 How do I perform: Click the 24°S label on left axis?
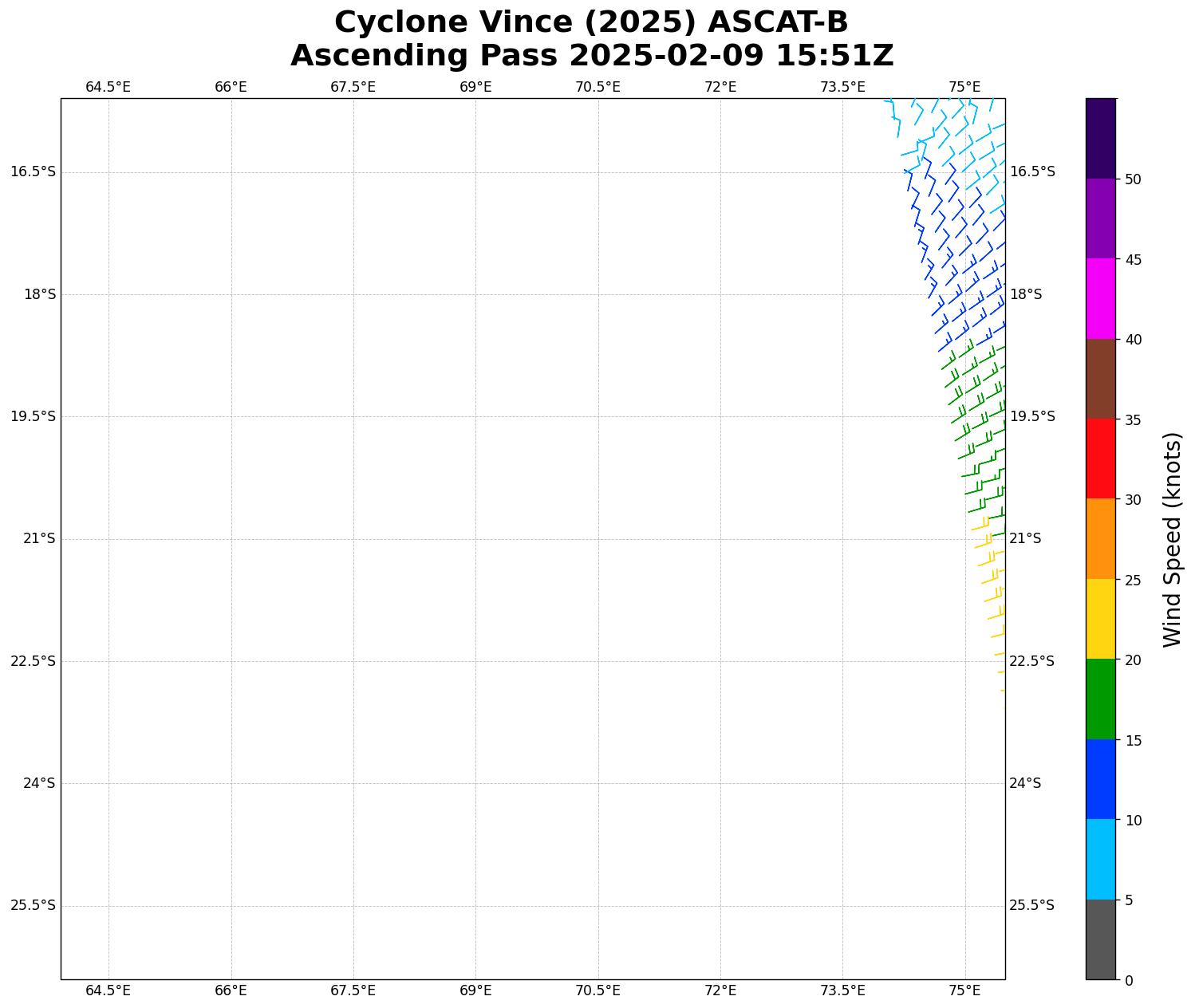click(39, 783)
